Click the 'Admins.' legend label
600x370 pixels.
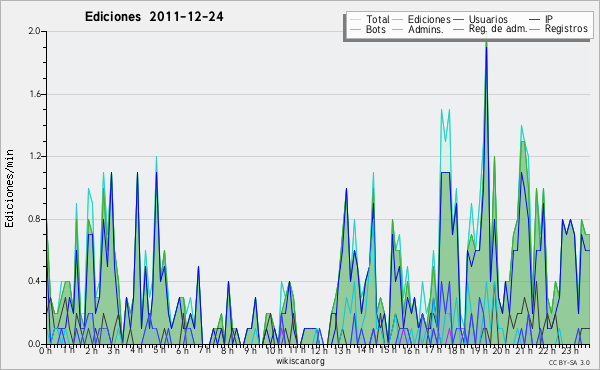tap(426, 29)
